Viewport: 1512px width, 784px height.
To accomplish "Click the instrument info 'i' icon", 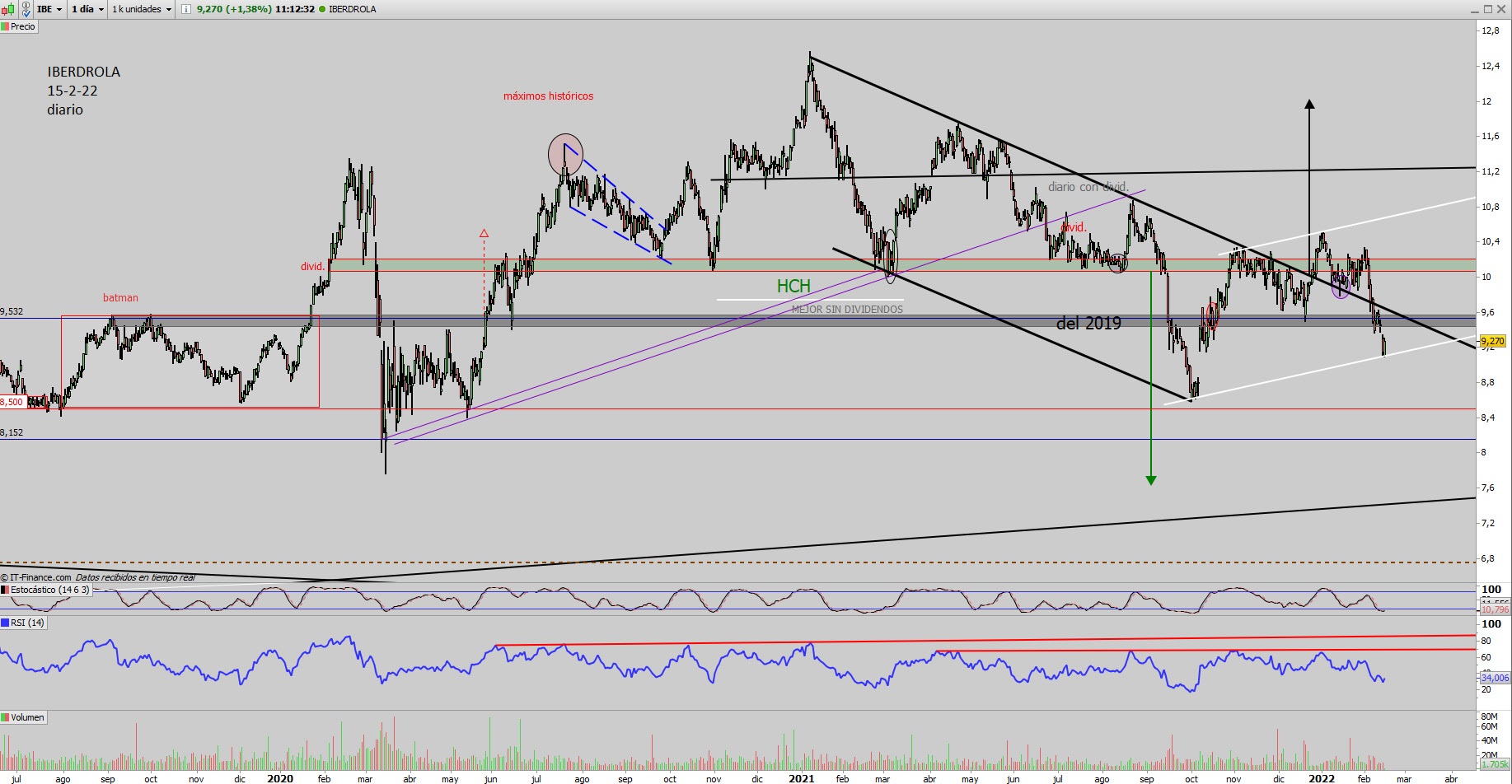I will [185, 9].
